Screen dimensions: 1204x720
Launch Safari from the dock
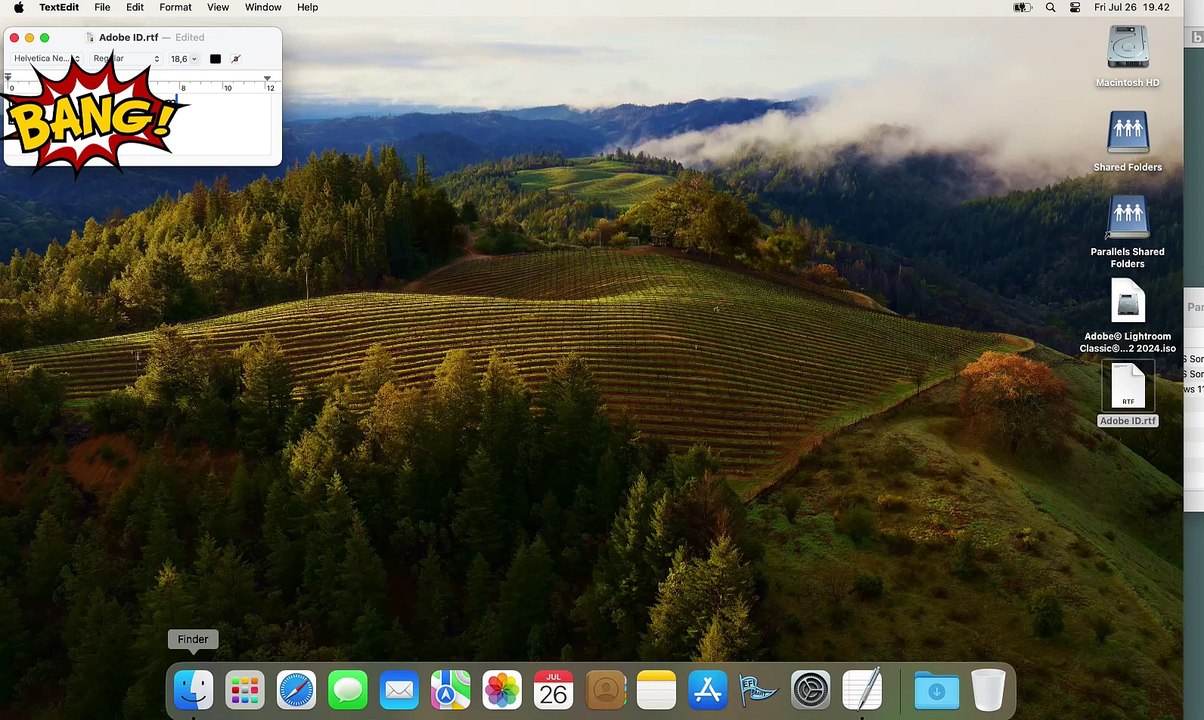click(296, 690)
